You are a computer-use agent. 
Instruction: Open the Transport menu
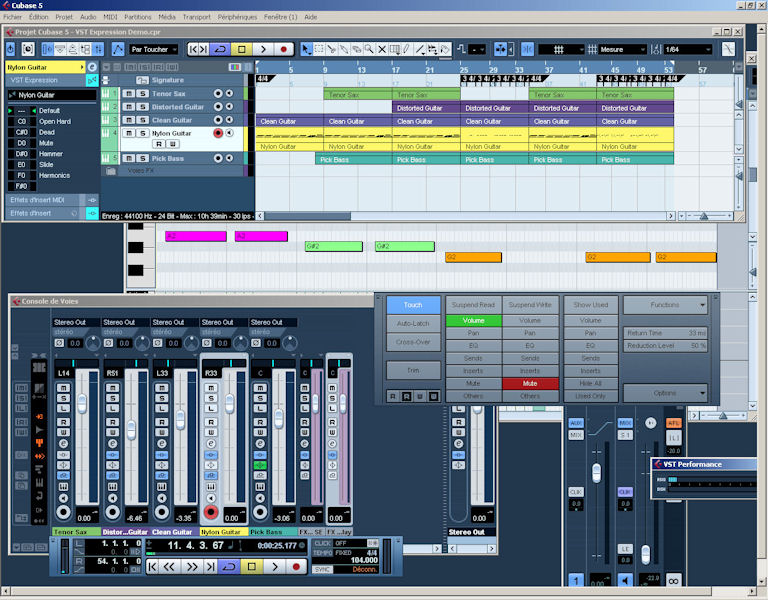pyautogui.click(x=196, y=17)
